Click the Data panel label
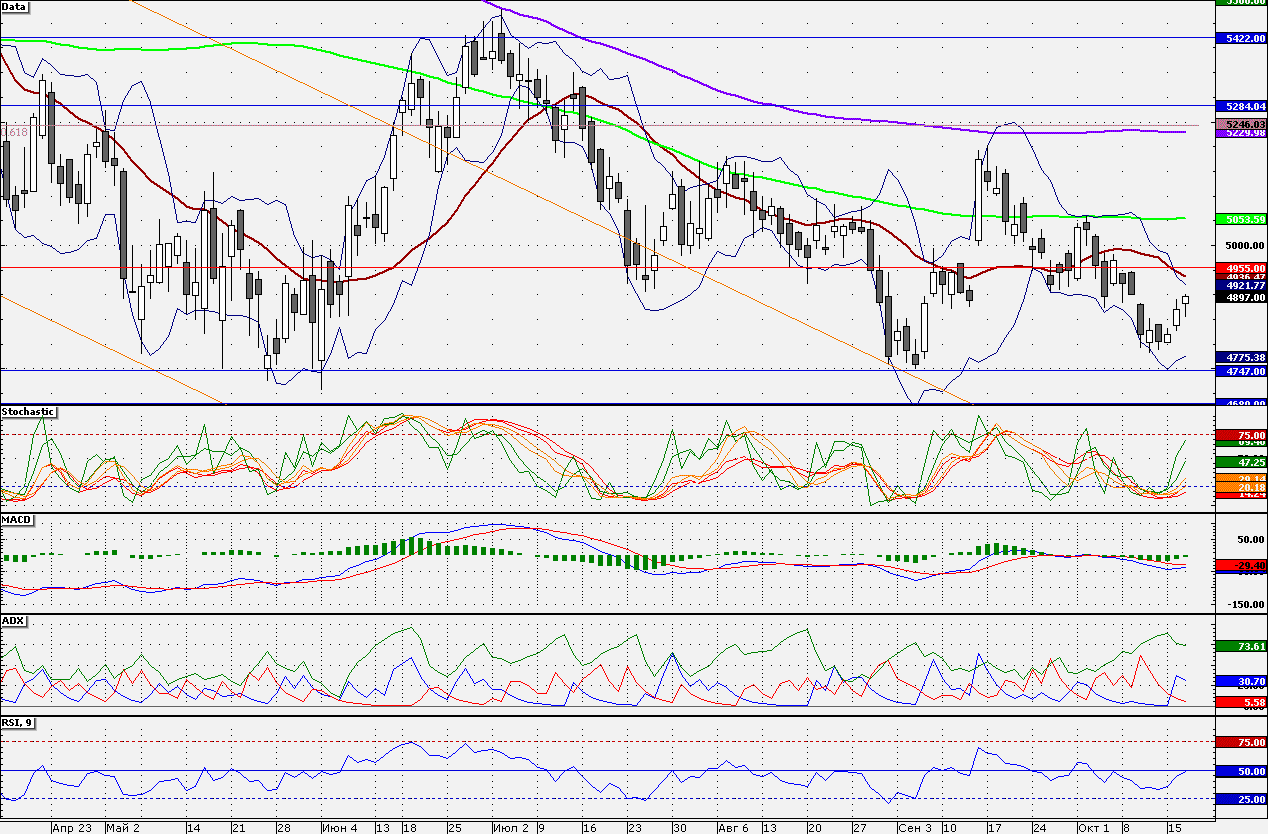Image resolution: width=1268 pixels, height=834 pixels. click(x=15, y=7)
